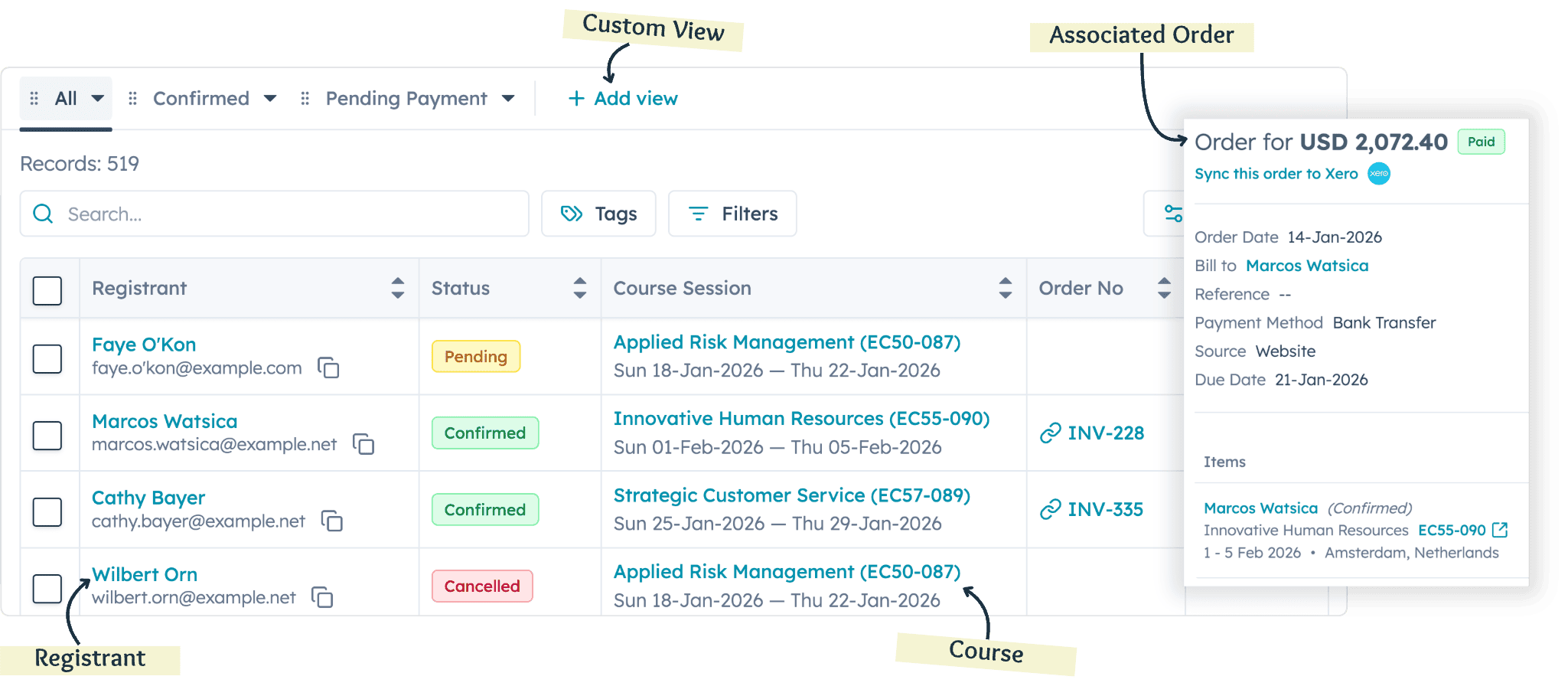Copy Marcos Watsica's email address icon
The image size is (1568, 686).
pos(363,444)
